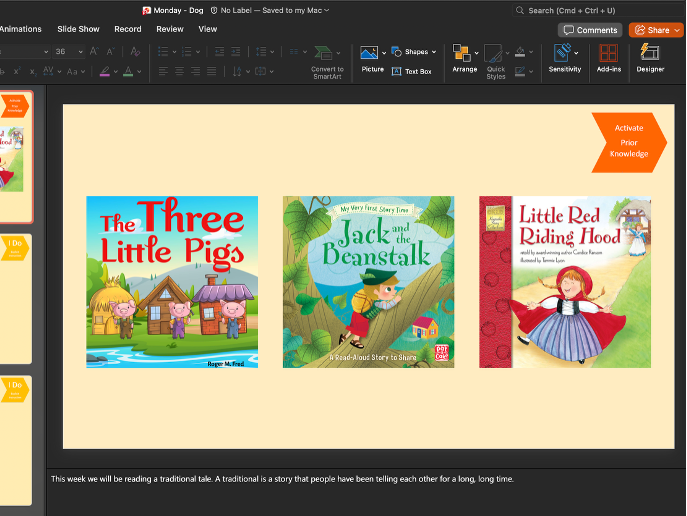Open the bullet list style dropdown arrow
This screenshot has width=687, height=516.
tap(174, 52)
